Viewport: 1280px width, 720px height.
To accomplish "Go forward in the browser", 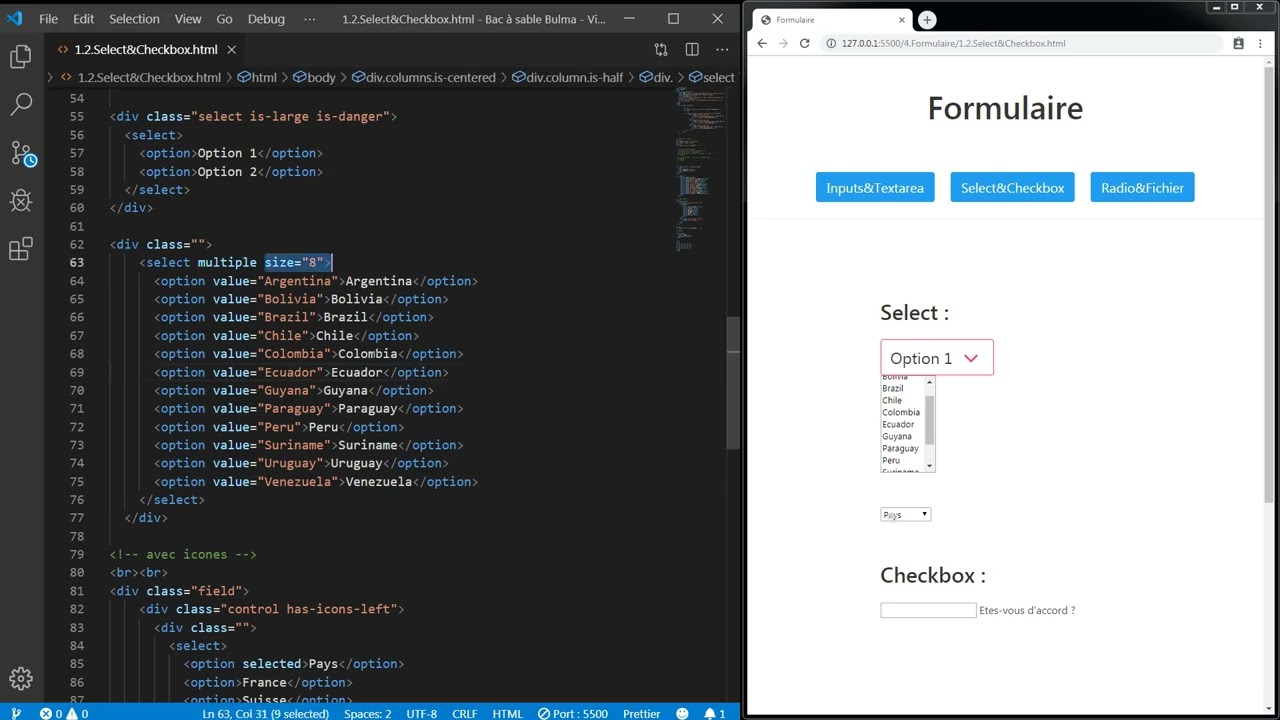I will [783, 43].
